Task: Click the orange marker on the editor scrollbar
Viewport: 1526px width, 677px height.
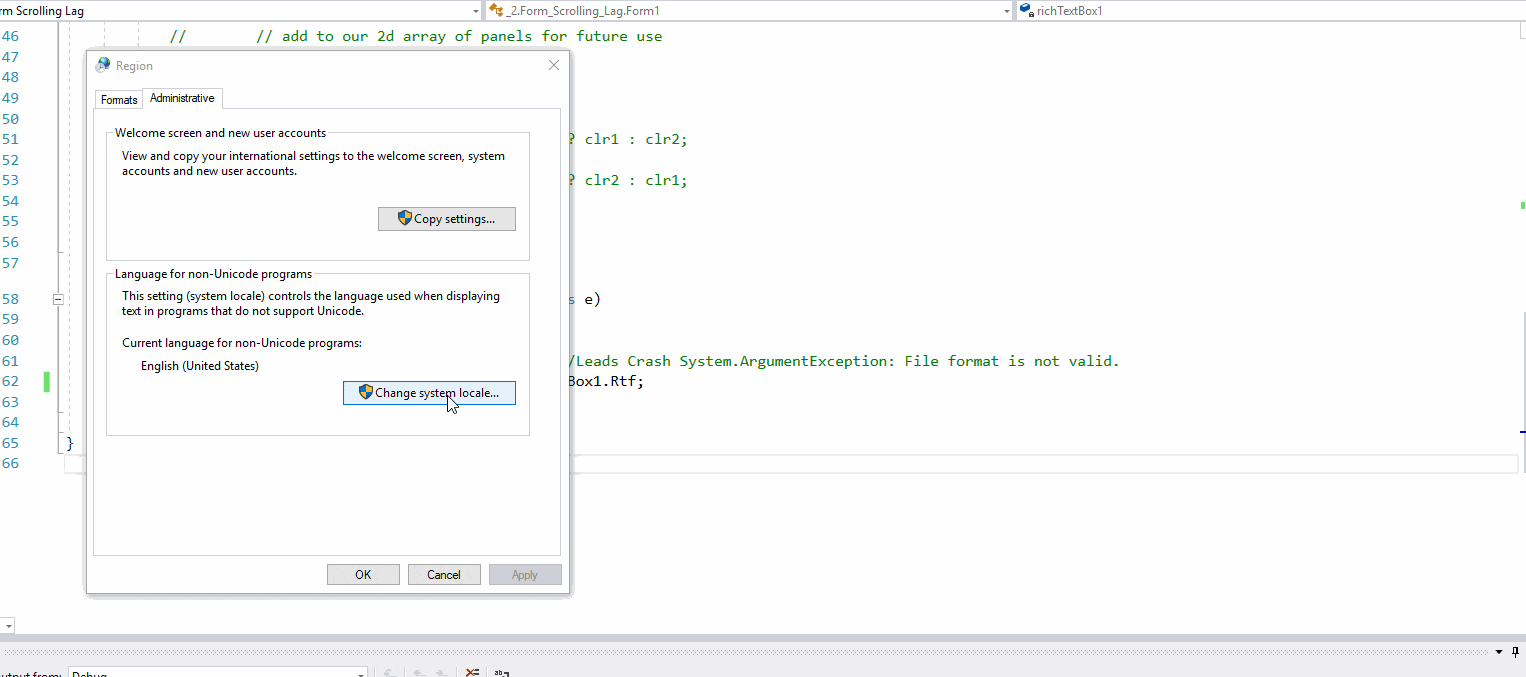Action: [x=1520, y=205]
